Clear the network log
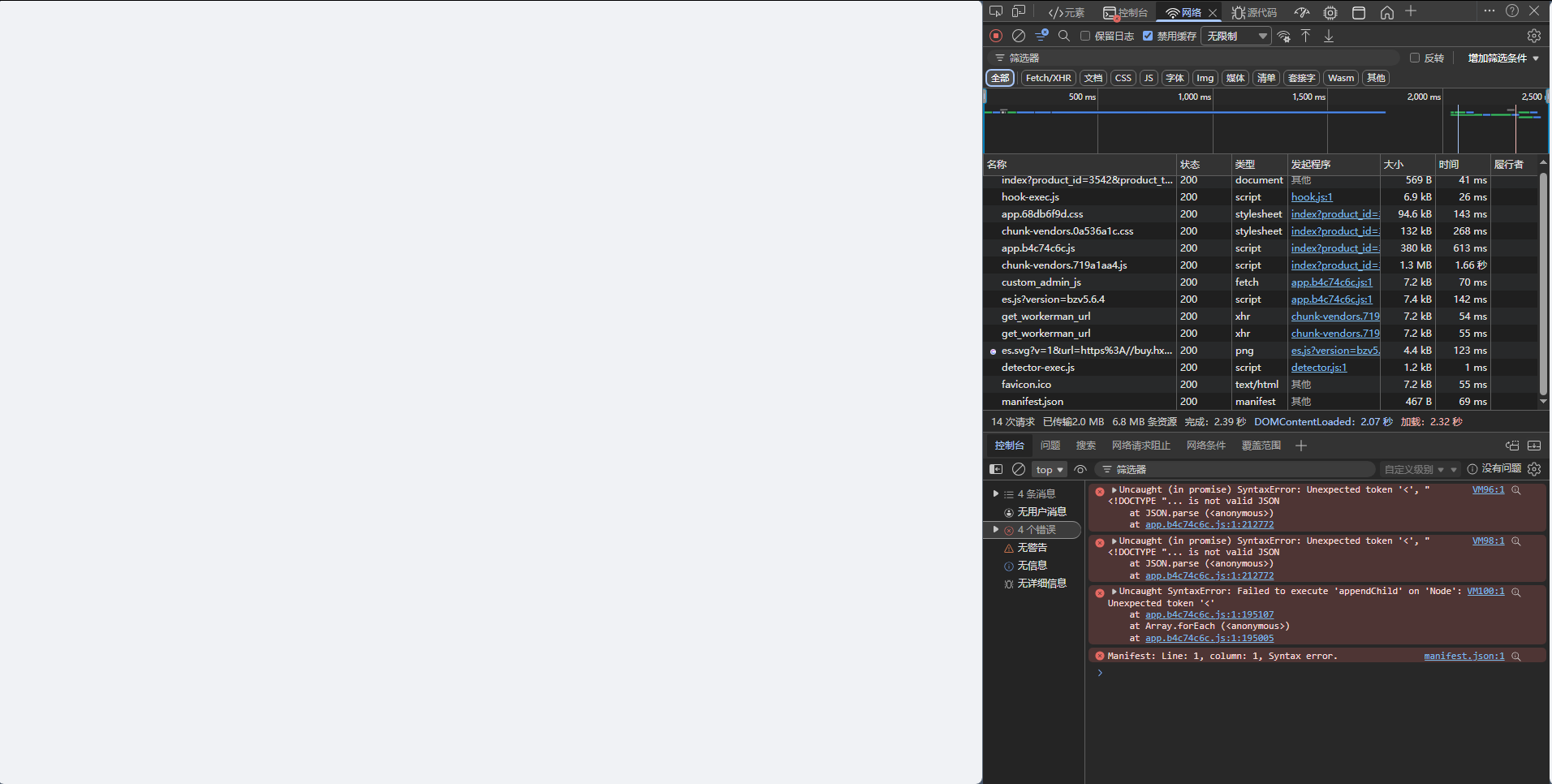The image size is (1552, 784). point(1019,36)
